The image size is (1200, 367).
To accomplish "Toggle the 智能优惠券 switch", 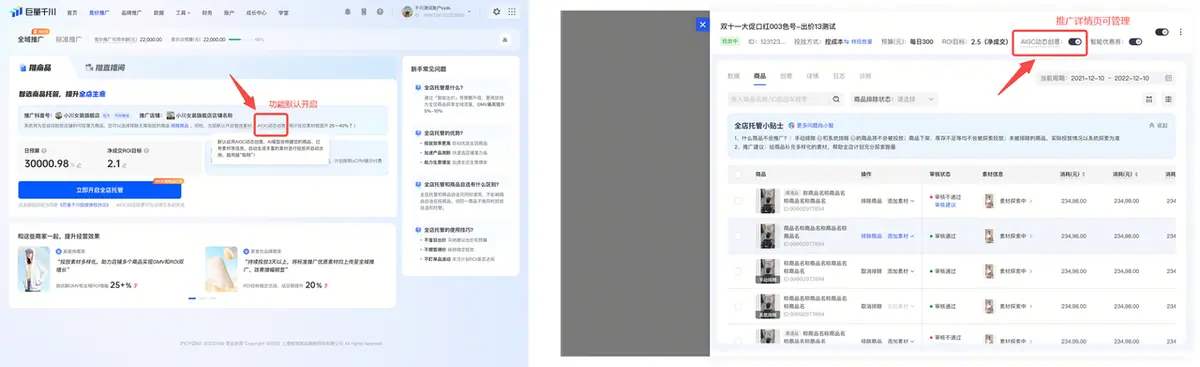I will 1135,42.
